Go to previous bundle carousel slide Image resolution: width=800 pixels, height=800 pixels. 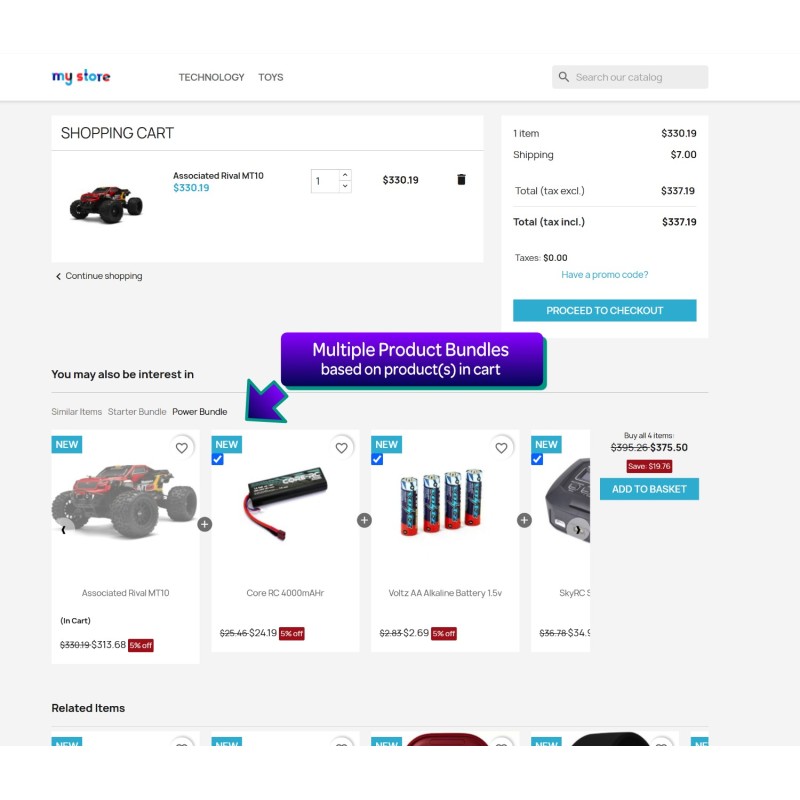pos(64,530)
